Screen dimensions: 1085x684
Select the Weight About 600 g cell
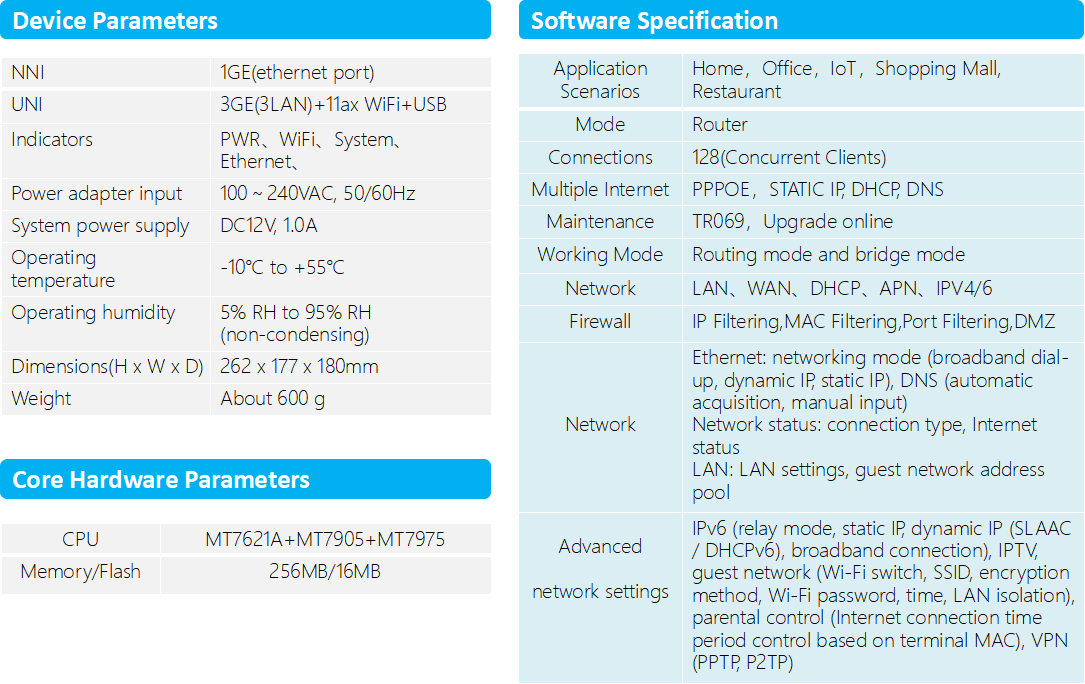pos(272,399)
